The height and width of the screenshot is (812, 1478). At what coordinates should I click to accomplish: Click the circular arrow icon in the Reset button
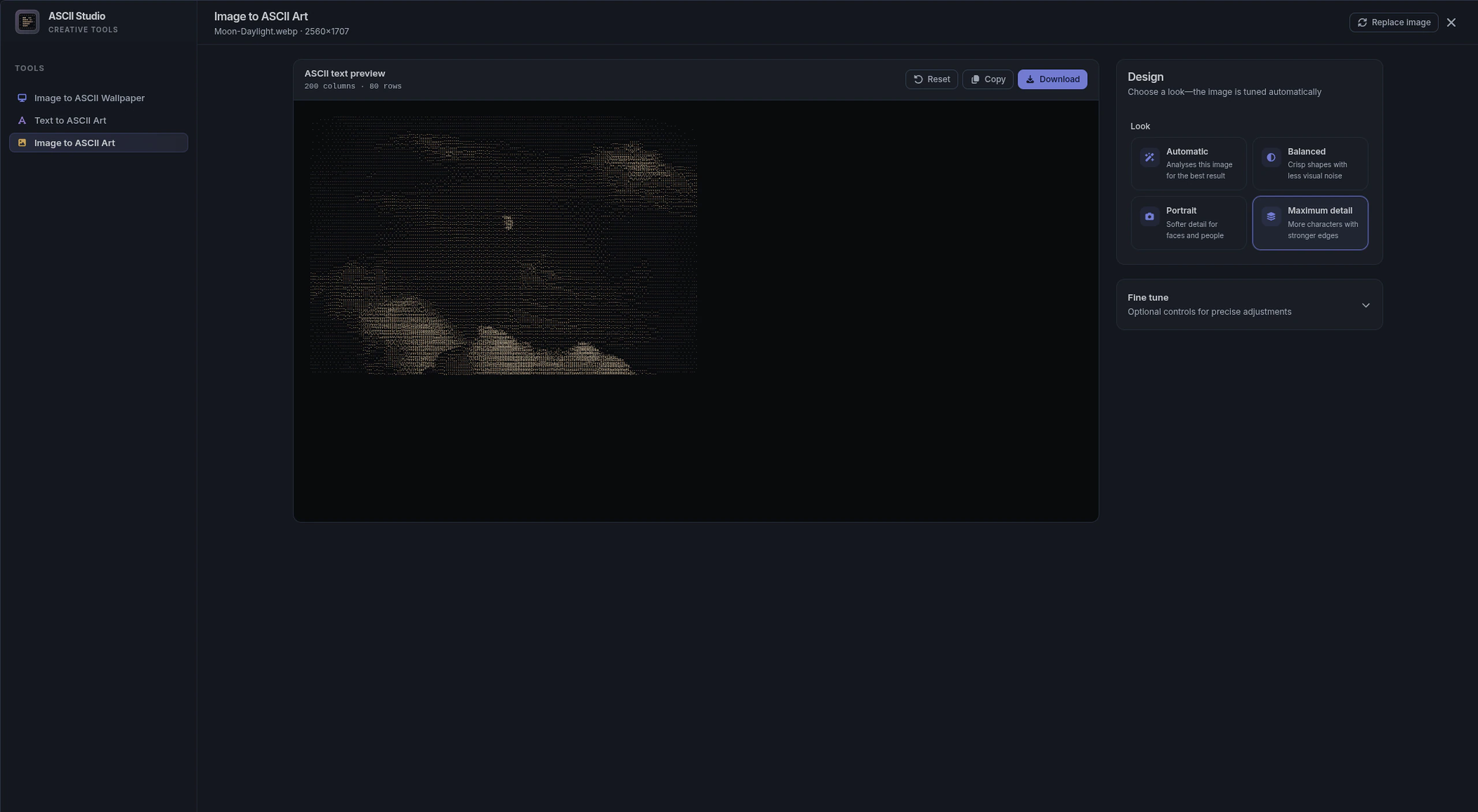coord(918,79)
